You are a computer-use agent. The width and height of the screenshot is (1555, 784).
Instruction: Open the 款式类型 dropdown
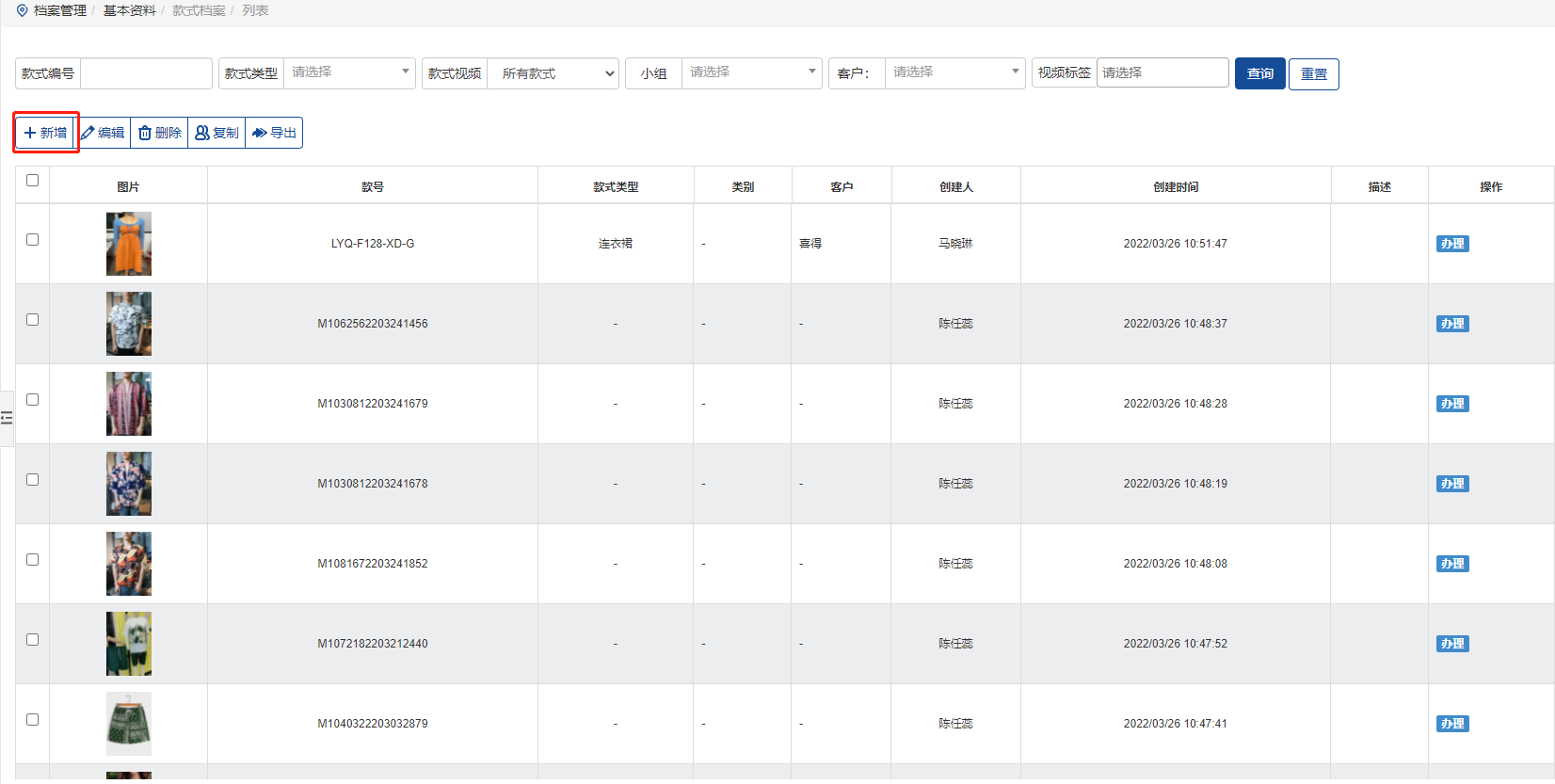(349, 73)
